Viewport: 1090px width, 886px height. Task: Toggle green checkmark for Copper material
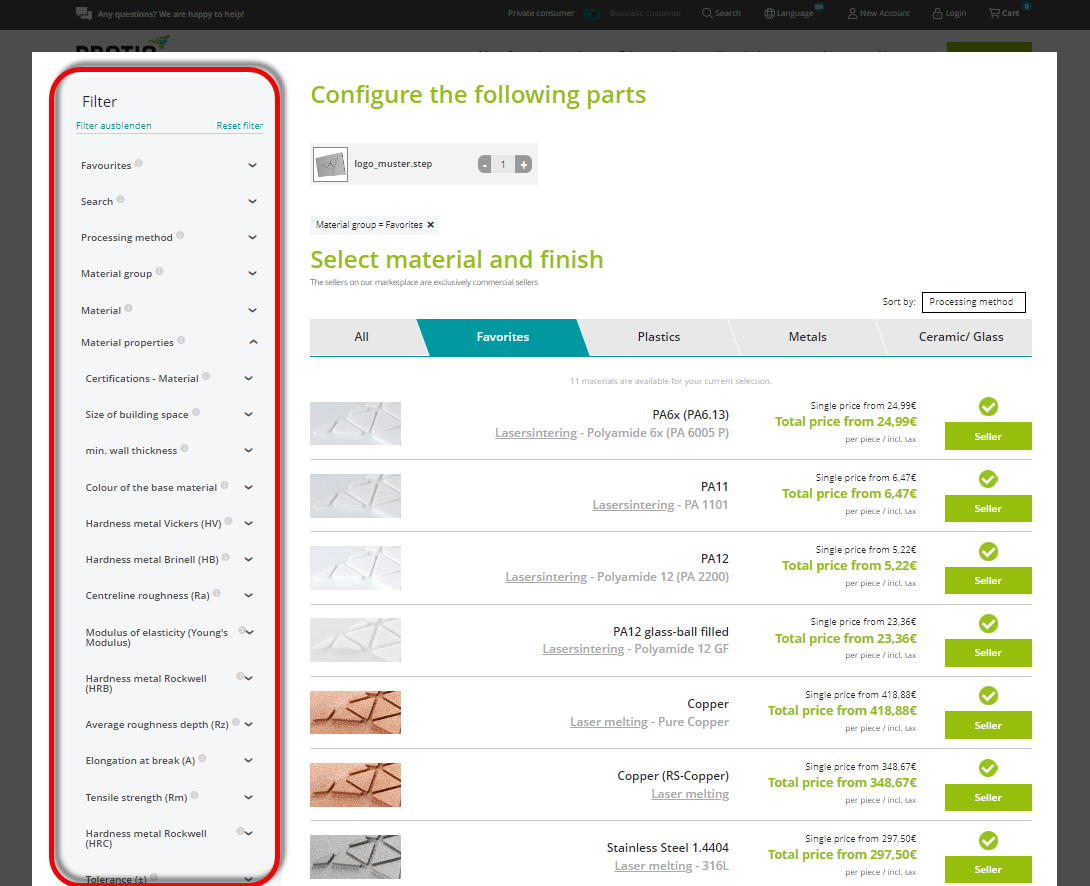[x=988, y=696]
